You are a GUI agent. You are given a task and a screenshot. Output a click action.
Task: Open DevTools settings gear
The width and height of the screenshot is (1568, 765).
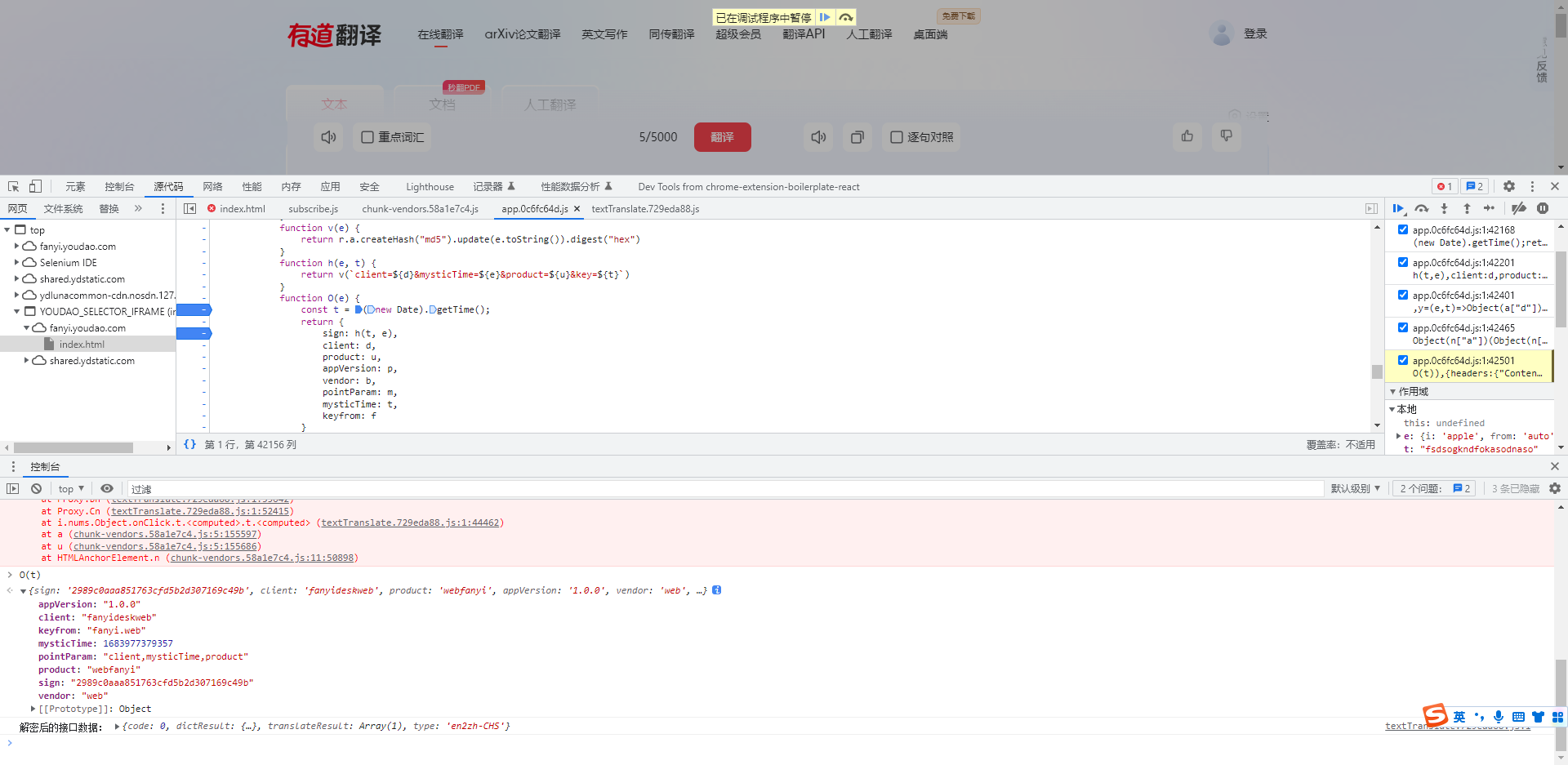click(1509, 186)
